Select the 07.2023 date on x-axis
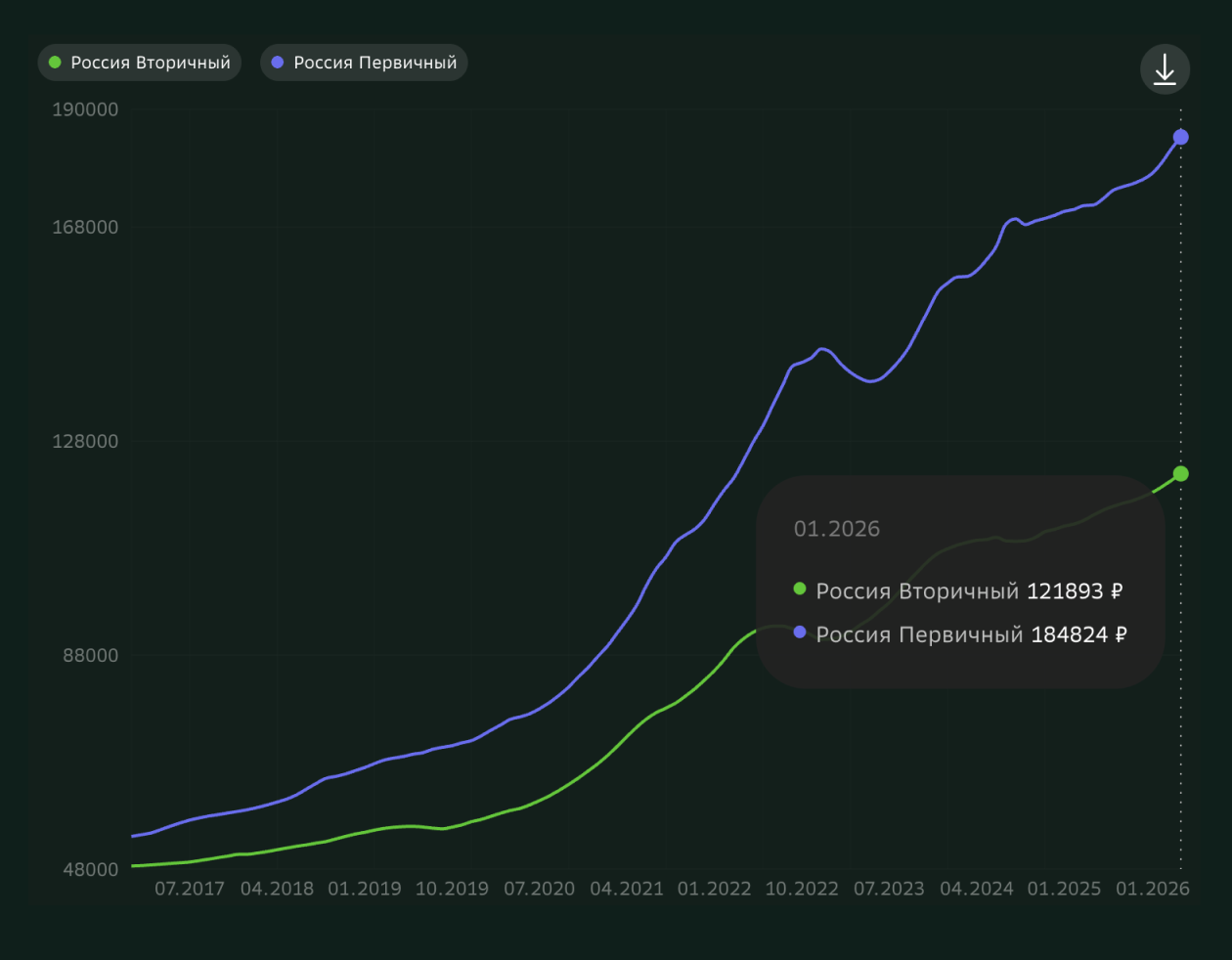The width and height of the screenshot is (1232, 960). tap(889, 889)
